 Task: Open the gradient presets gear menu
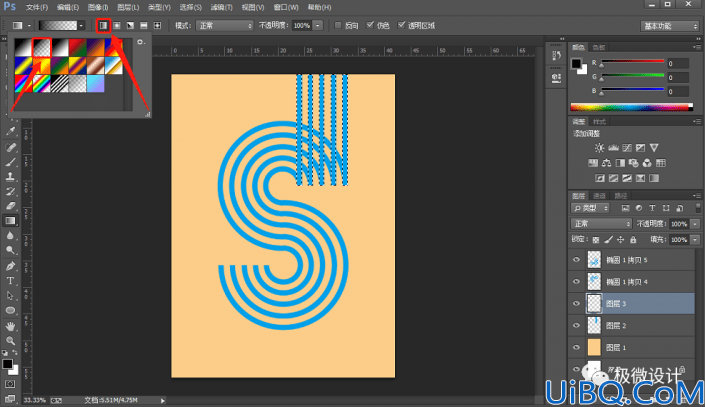coord(141,42)
